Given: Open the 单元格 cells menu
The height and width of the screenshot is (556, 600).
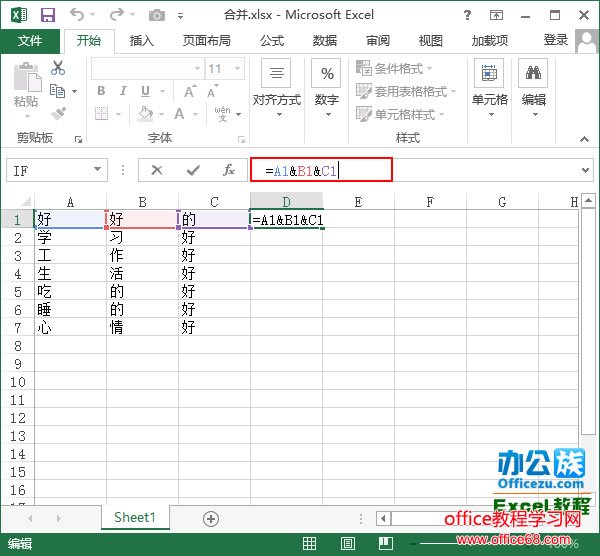Looking at the screenshot, I should click(489, 88).
